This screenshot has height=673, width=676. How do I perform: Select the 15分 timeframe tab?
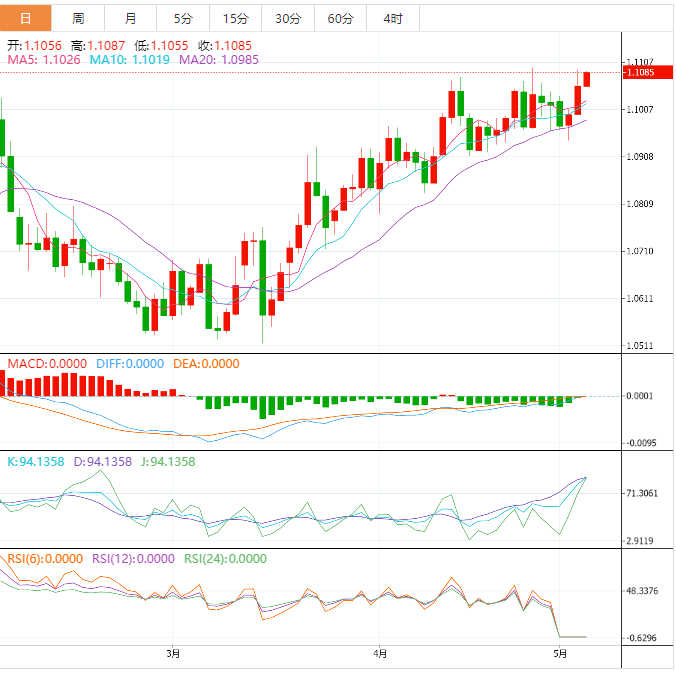pyautogui.click(x=235, y=18)
